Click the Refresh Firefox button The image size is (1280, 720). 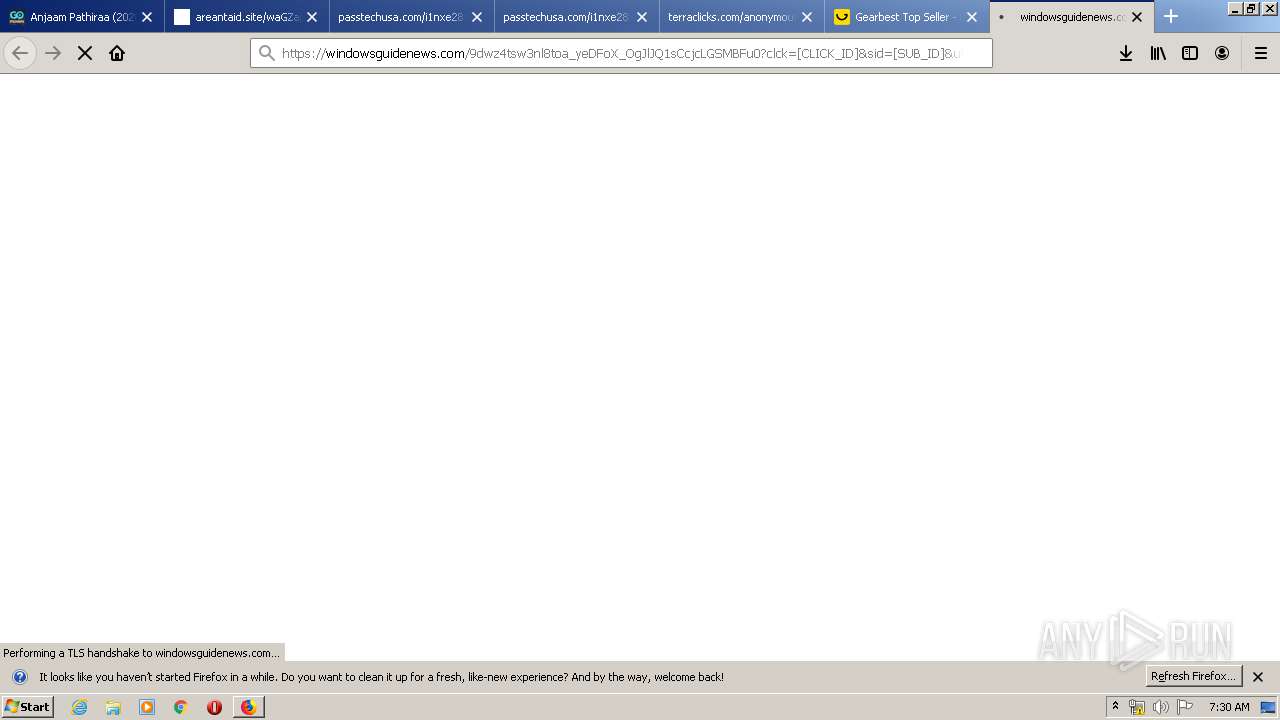(1194, 677)
